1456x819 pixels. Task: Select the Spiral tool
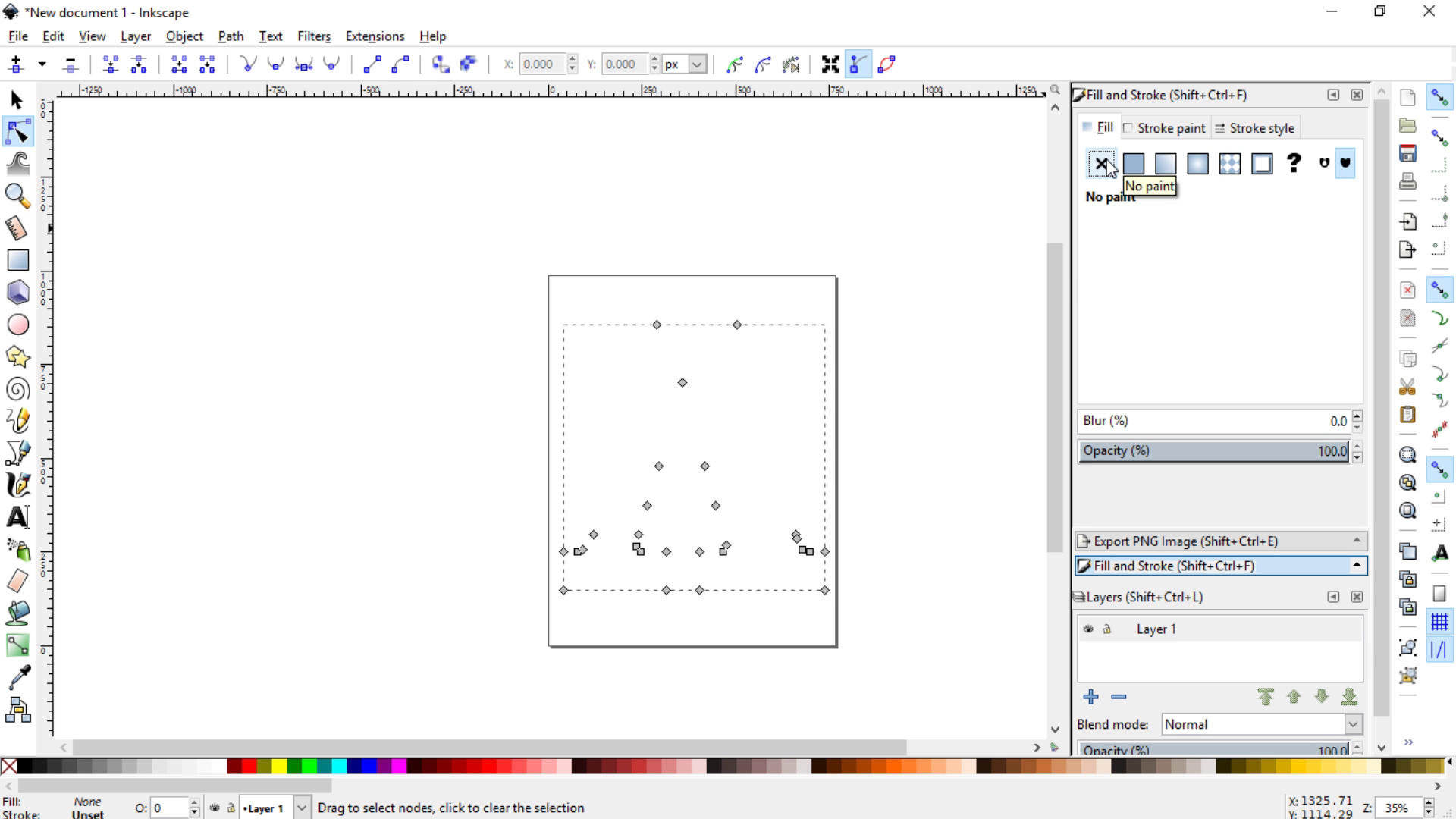(x=18, y=389)
